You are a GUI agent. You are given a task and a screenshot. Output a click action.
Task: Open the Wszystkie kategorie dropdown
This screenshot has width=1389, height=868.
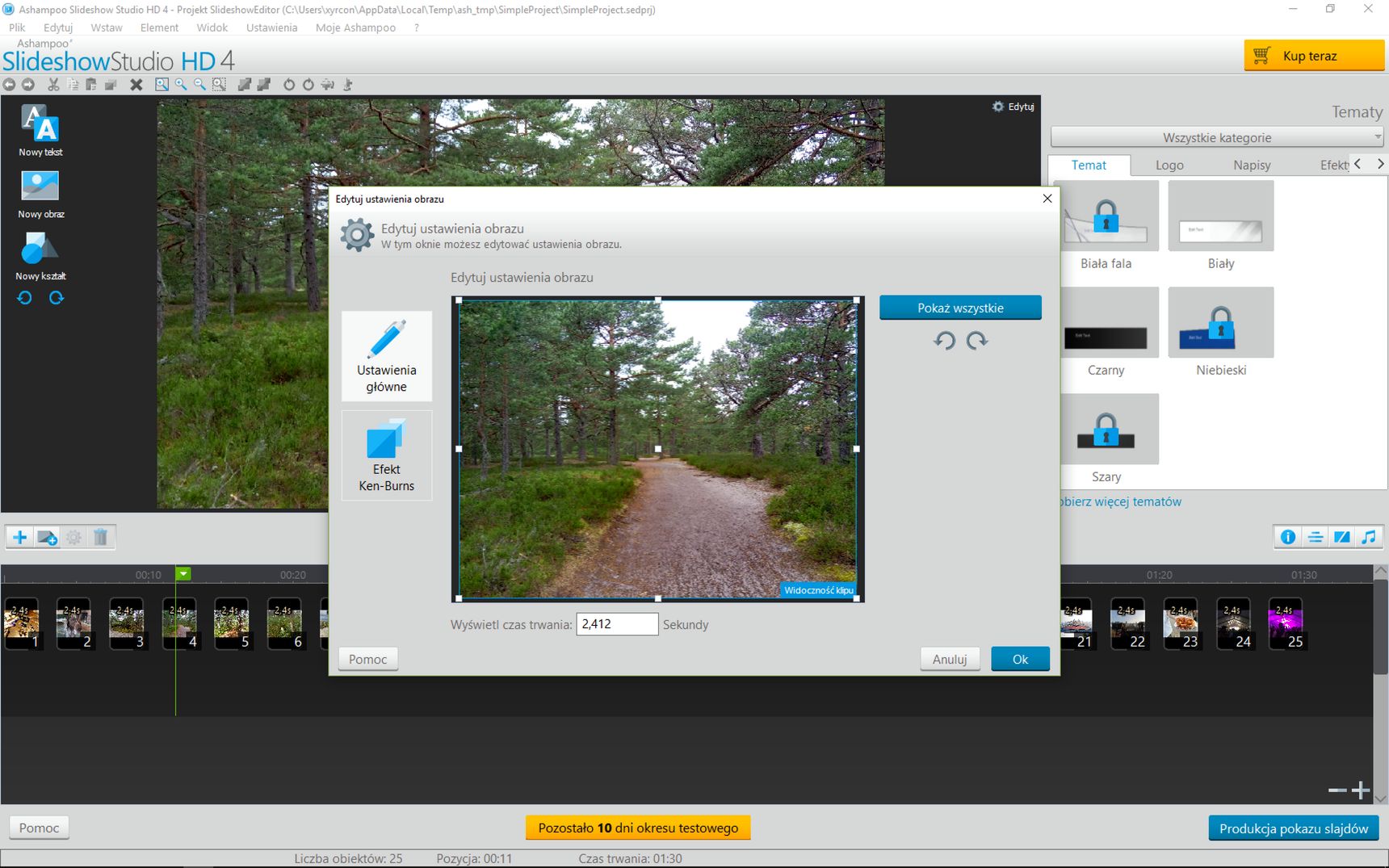[x=1217, y=137]
